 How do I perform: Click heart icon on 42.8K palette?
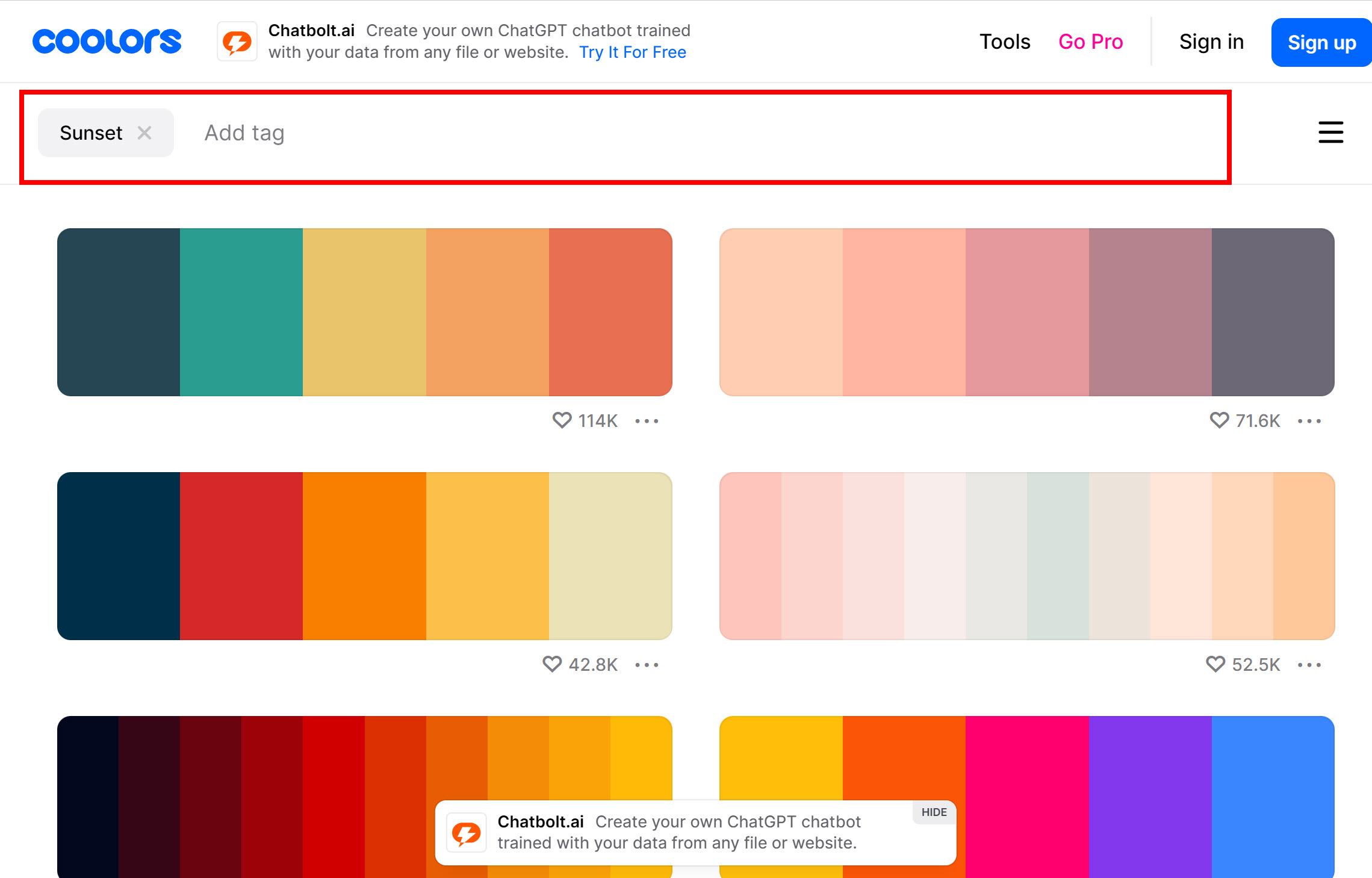point(552,664)
